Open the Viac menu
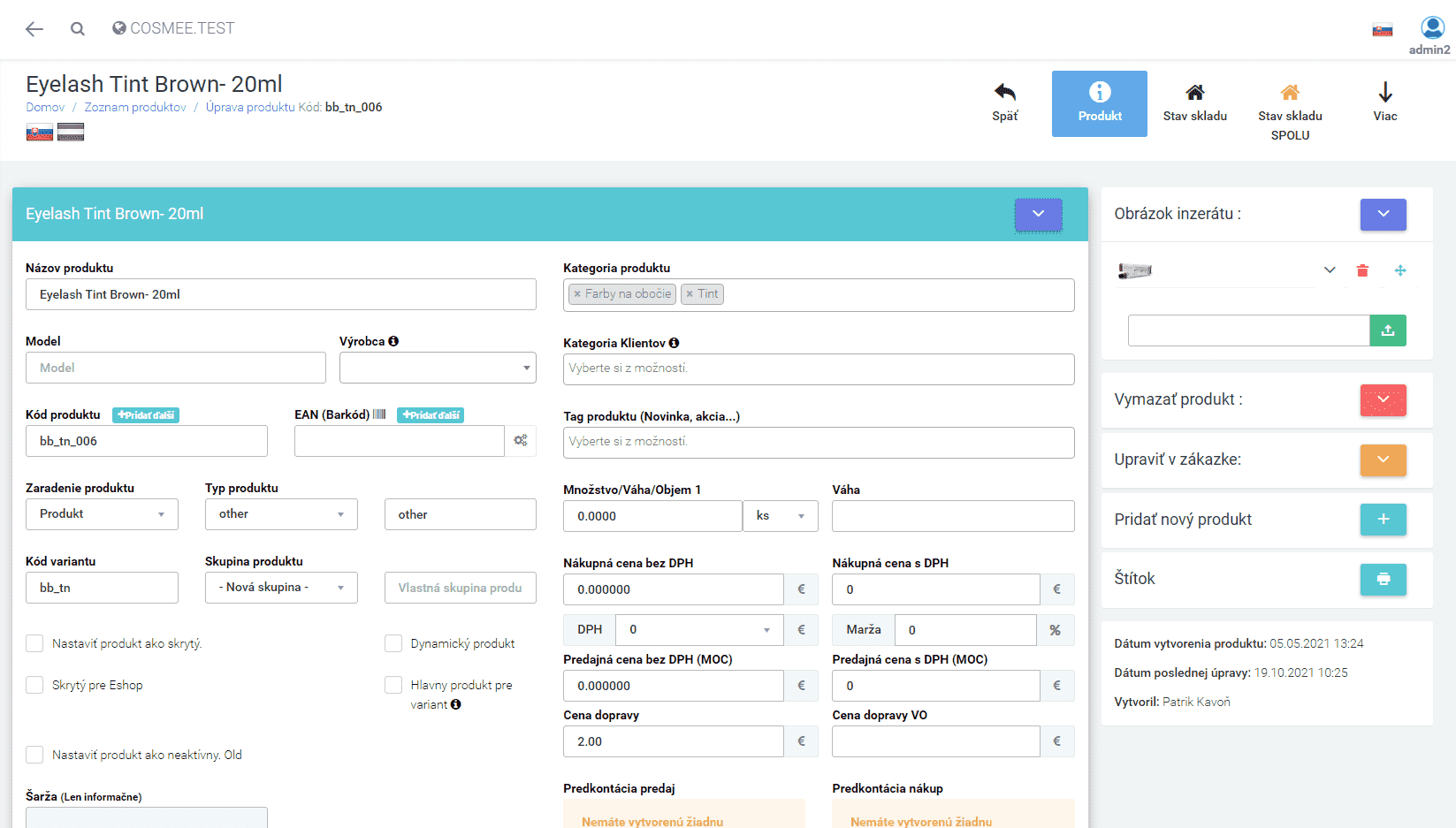Screen dimensions: 1456x828 pos(1384,103)
